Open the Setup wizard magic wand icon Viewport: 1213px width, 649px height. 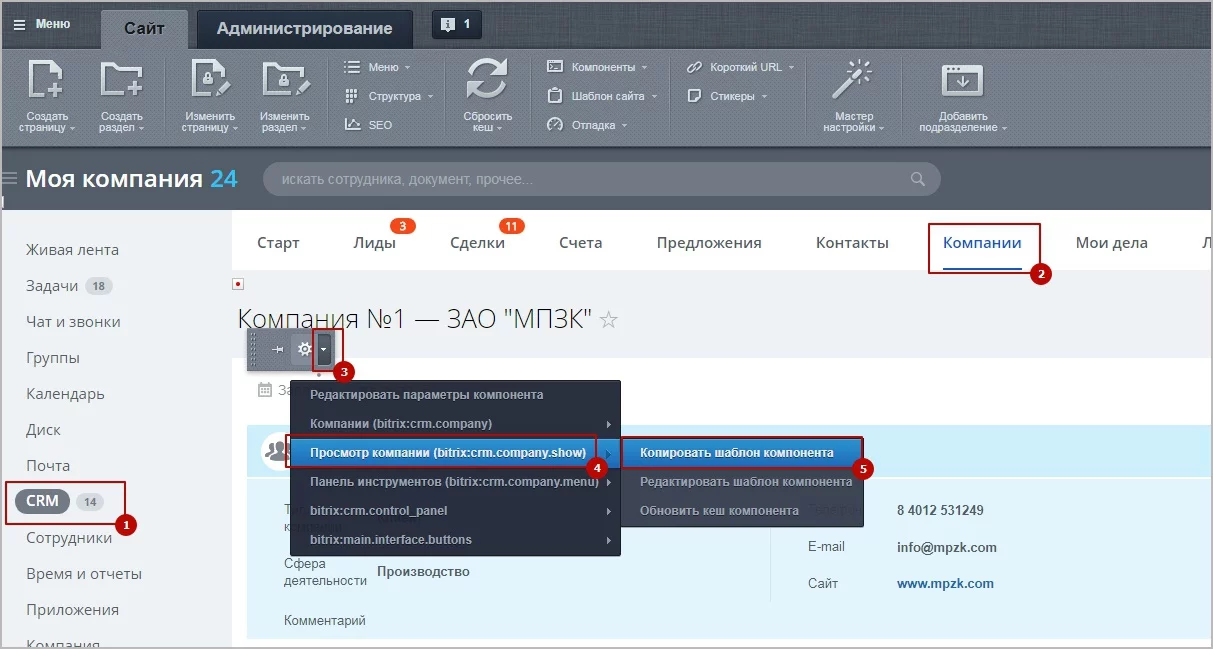pos(855,82)
